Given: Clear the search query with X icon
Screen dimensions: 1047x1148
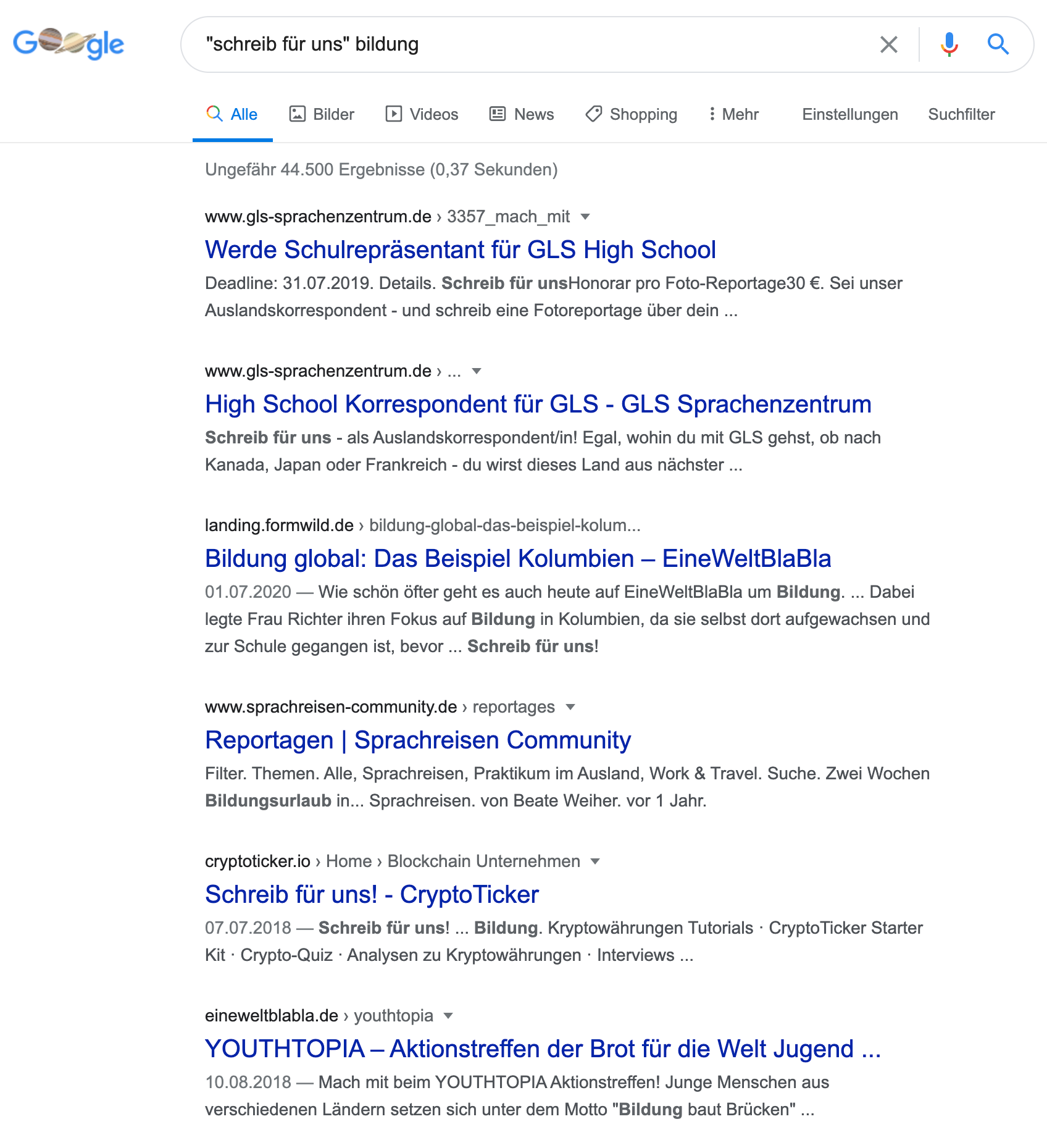Looking at the screenshot, I should coord(888,44).
